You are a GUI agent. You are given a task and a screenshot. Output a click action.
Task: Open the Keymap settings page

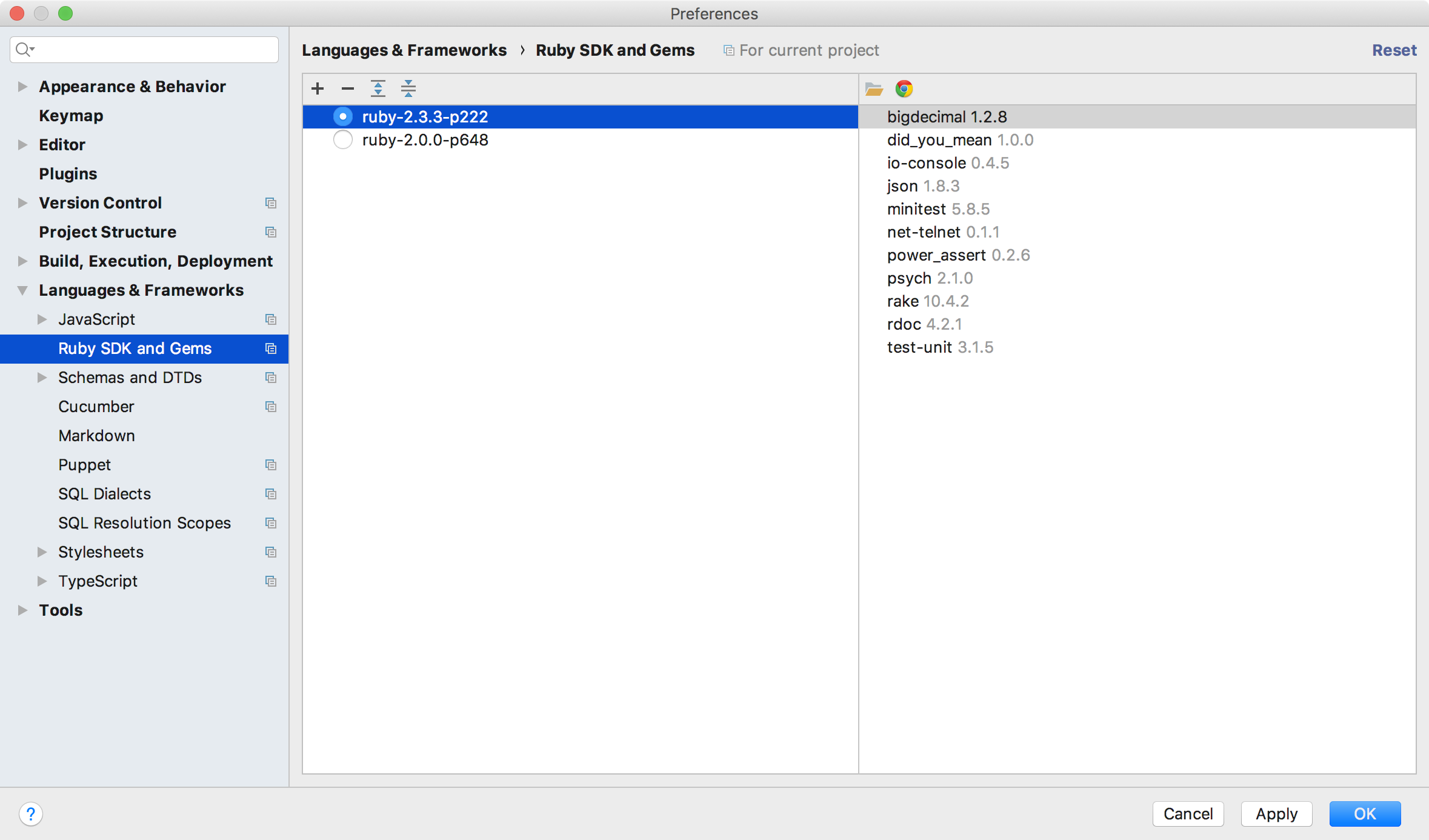(x=71, y=116)
